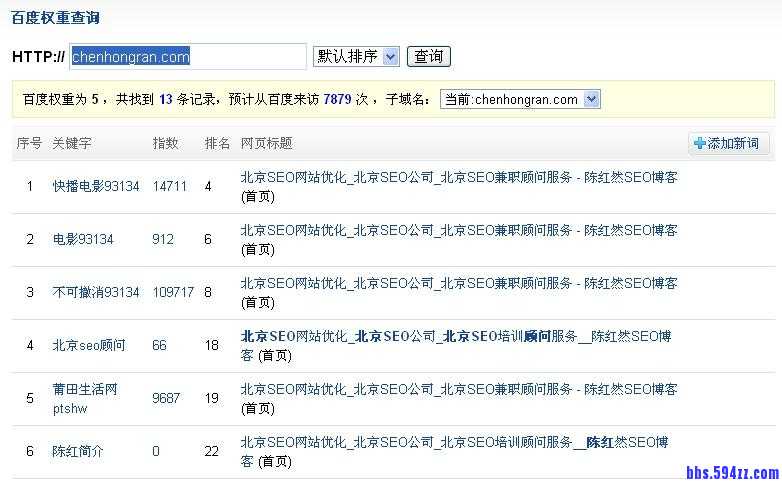Open keyword link 快播电影93134
The image size is (782, 483).
pos(96,186)
